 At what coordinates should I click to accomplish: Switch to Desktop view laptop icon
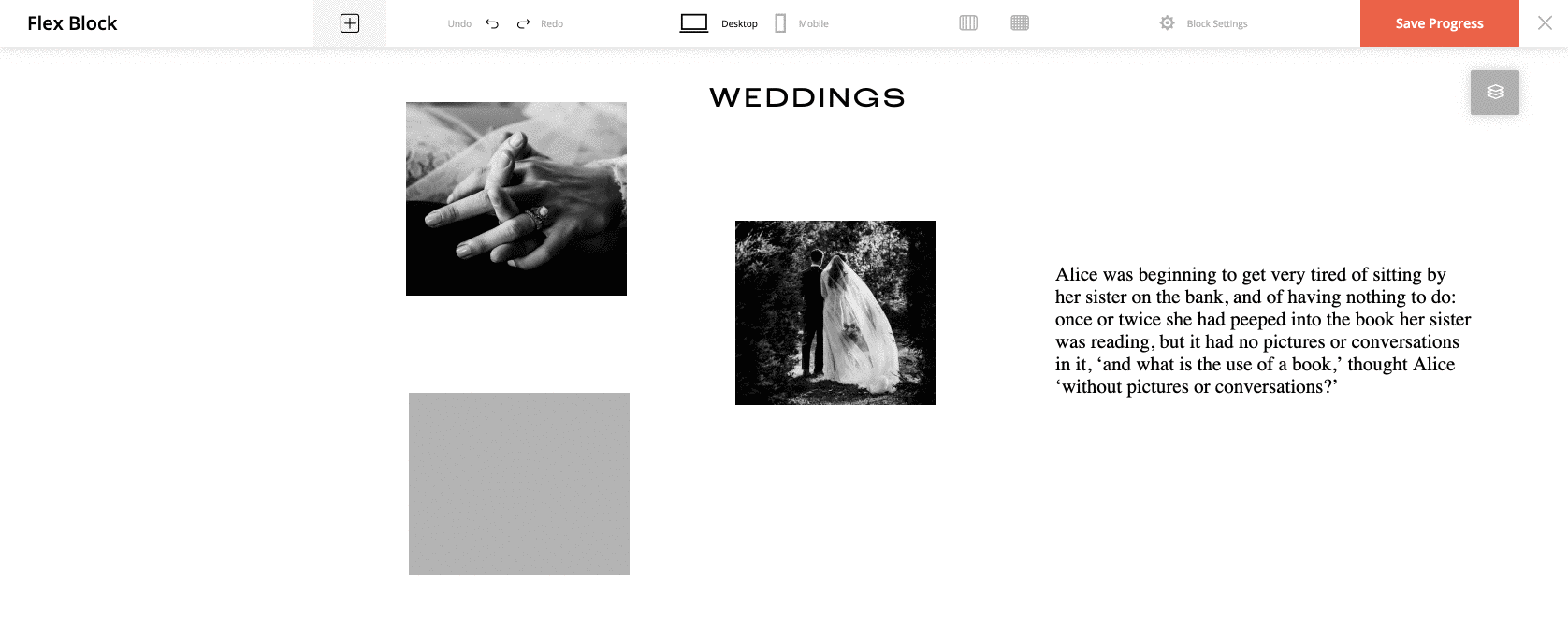(694, 23)
